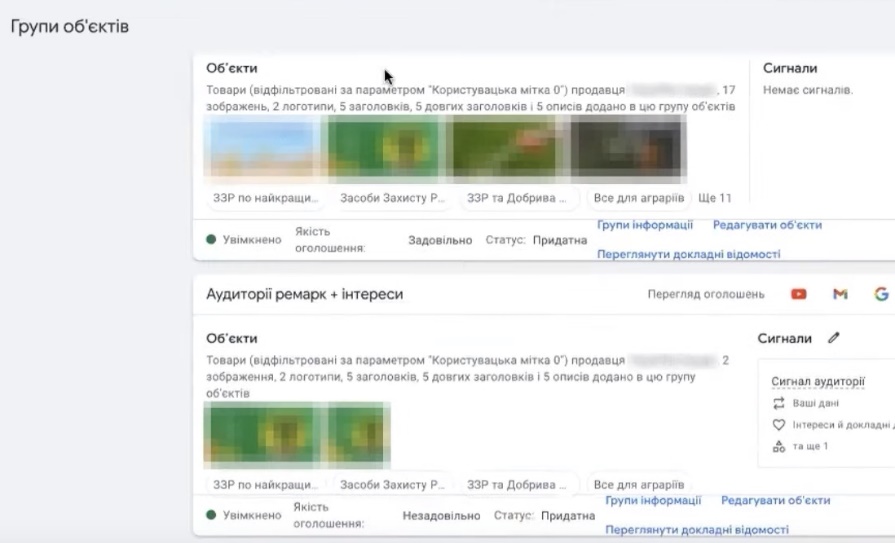The image size is (895, 543).
Task: Click 'Все для аграріїв' chip in Аудиторії ремарк group
Action: click(x=638, y=484)
